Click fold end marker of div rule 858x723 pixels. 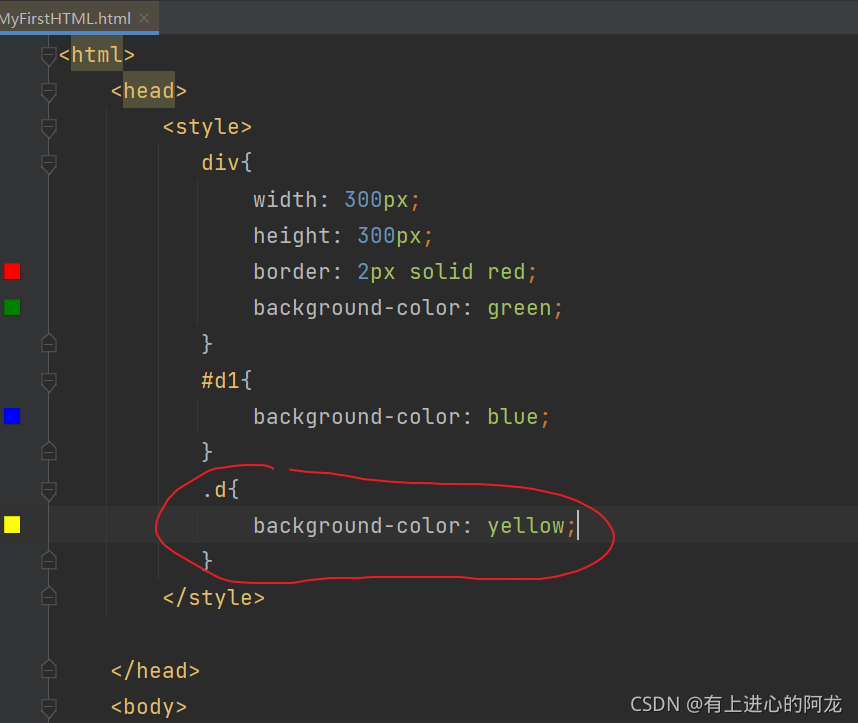coord(49,344)
